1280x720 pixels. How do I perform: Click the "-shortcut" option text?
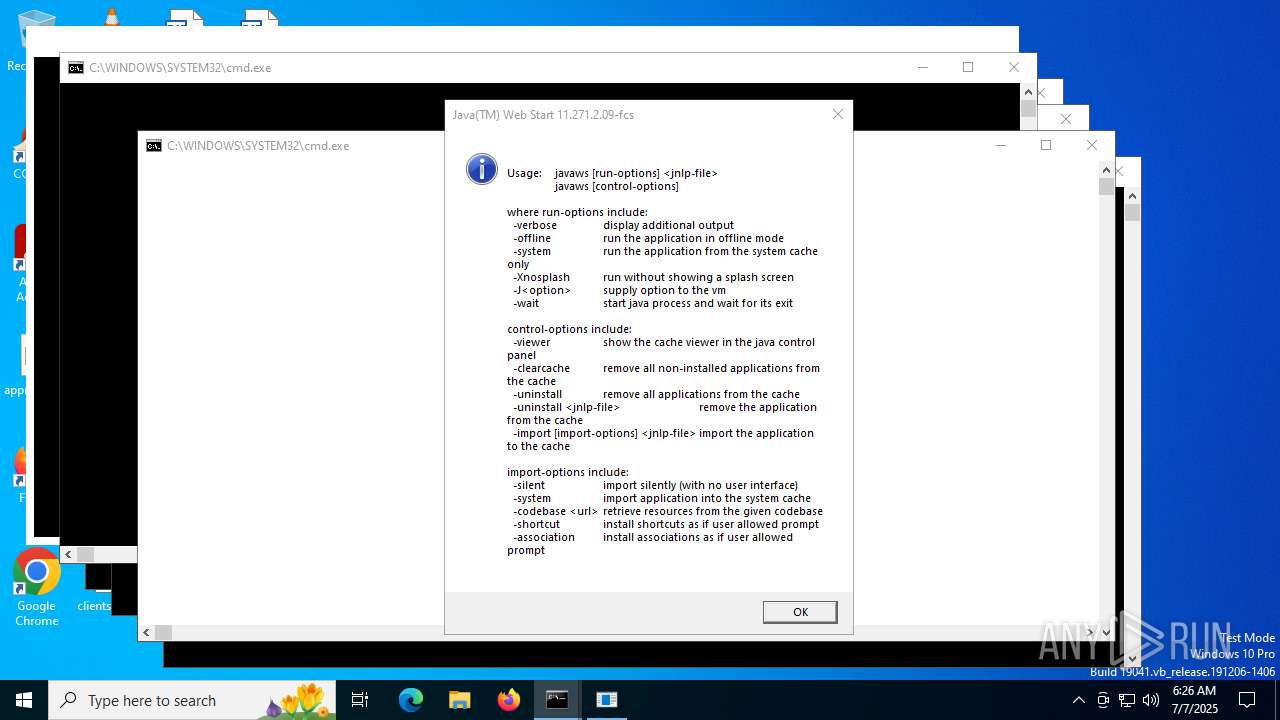pos(536,524)
